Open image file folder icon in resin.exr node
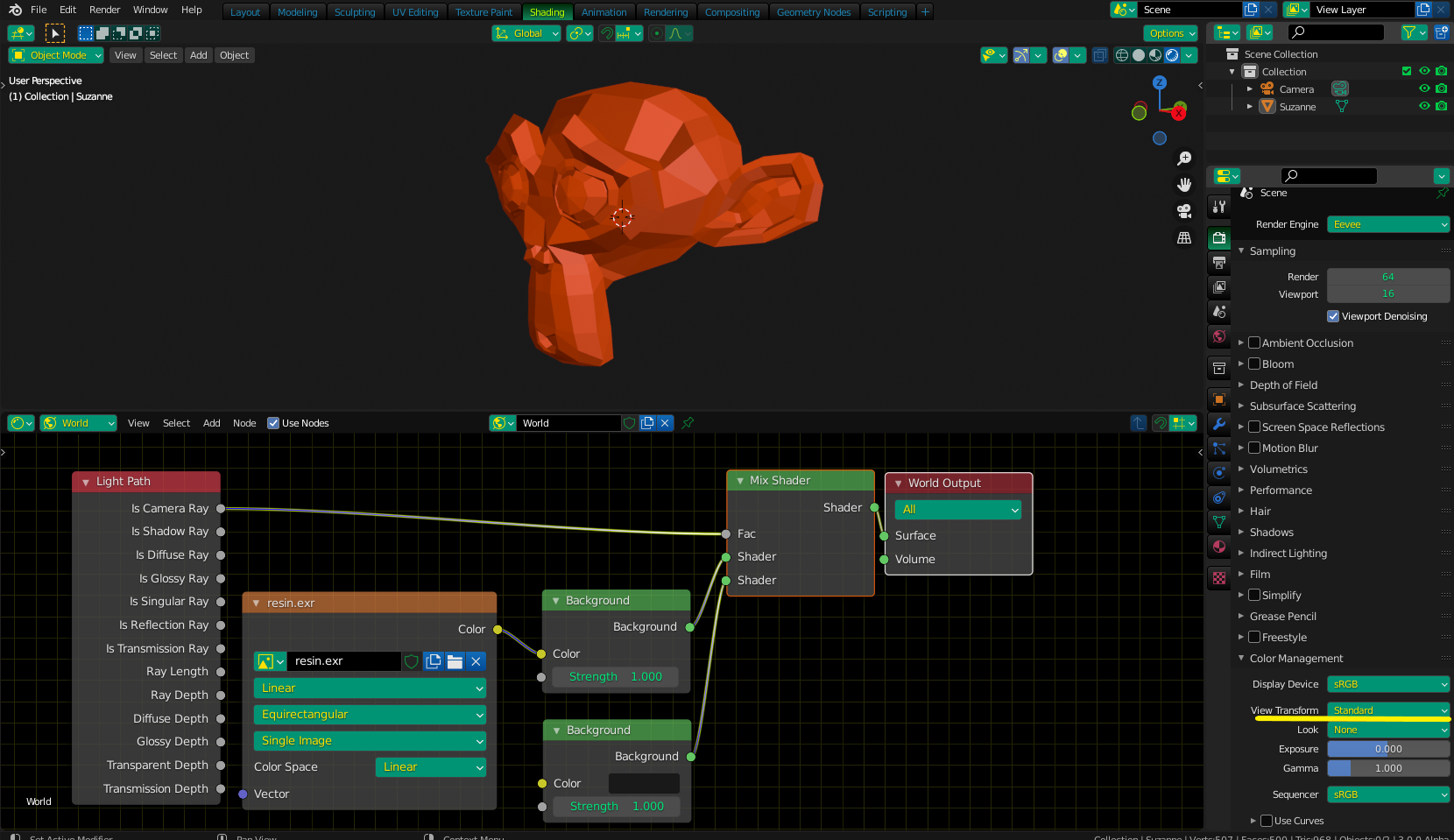The height and width of the screenshot is (840, 1454). (455, 661)
